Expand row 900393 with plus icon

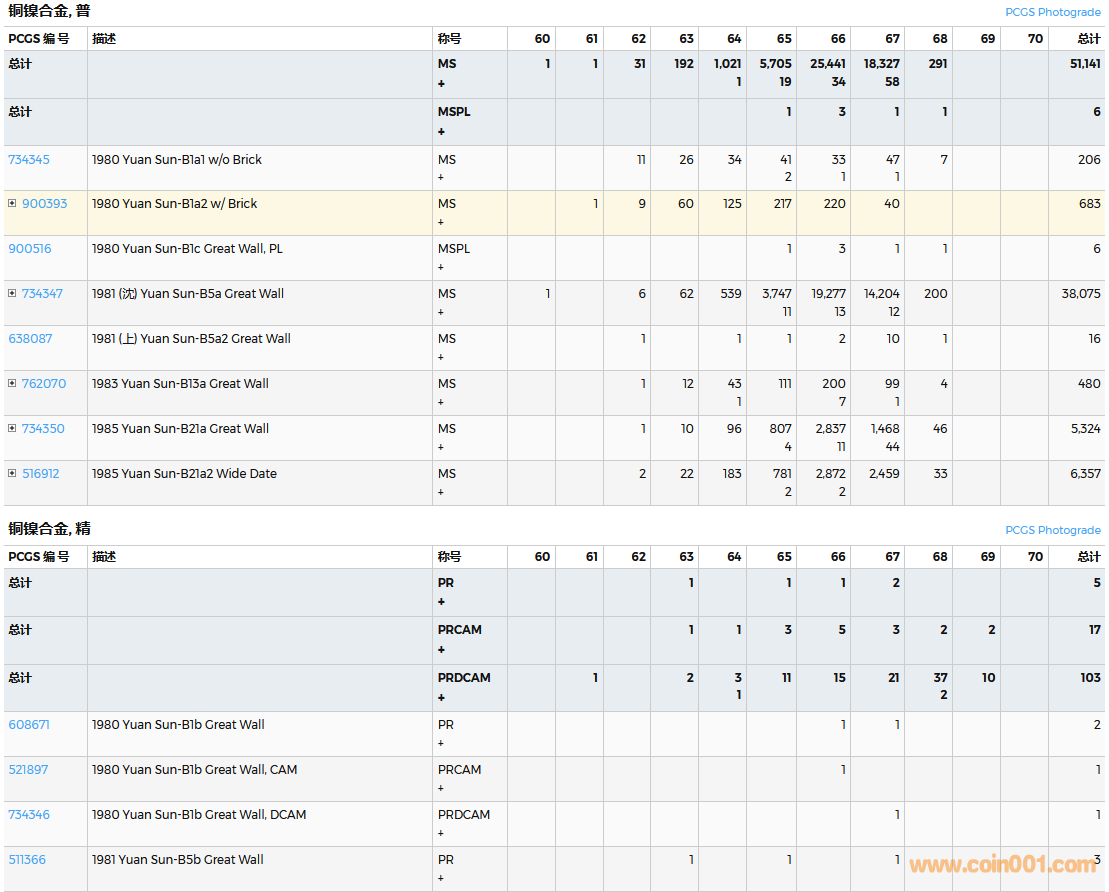point(12,204)
